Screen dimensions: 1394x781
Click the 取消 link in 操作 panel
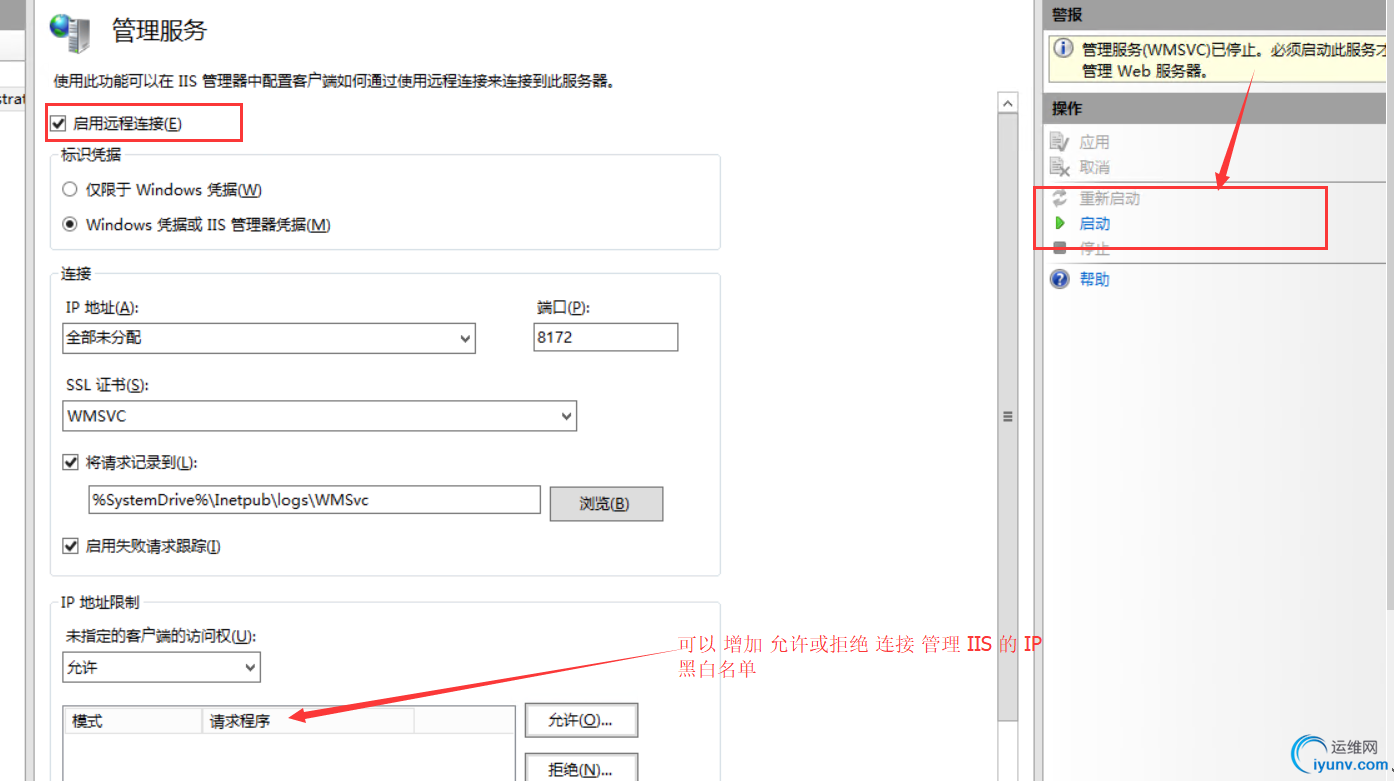[x=1095, y=167]
